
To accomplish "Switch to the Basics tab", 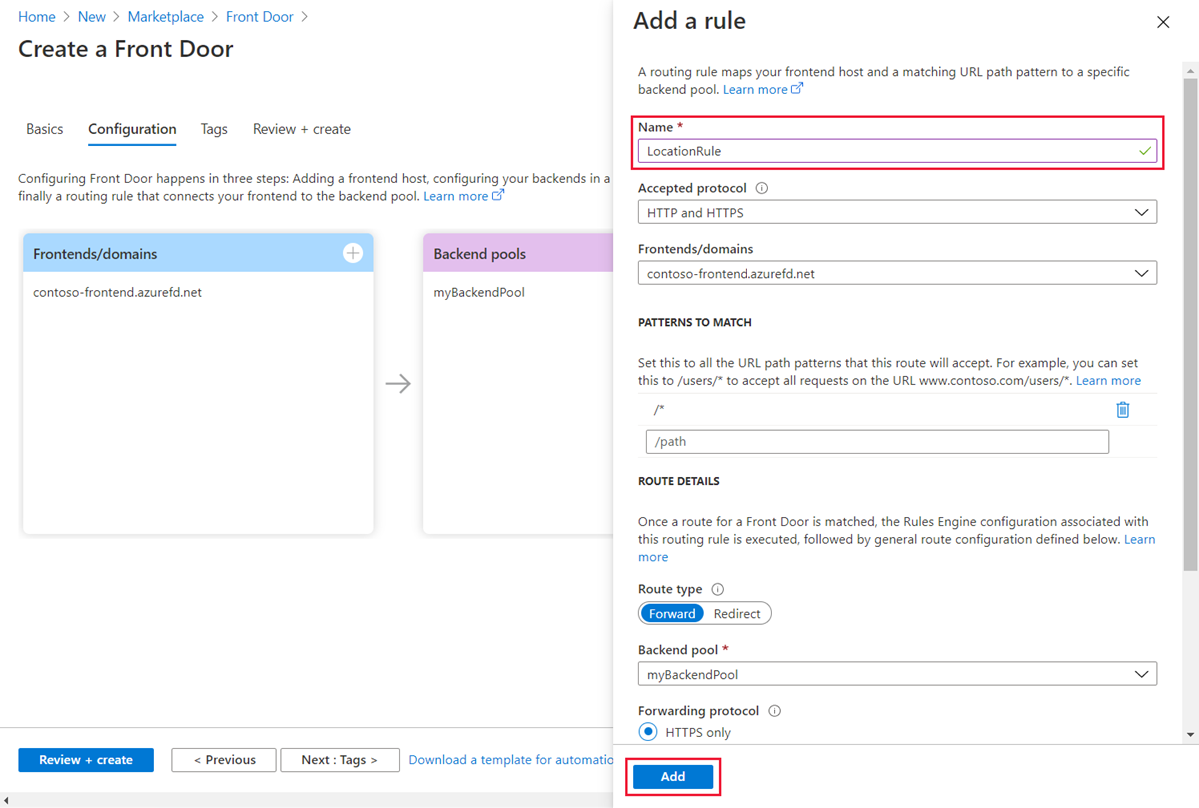I will pyautogui.click(x=44, y=129).
